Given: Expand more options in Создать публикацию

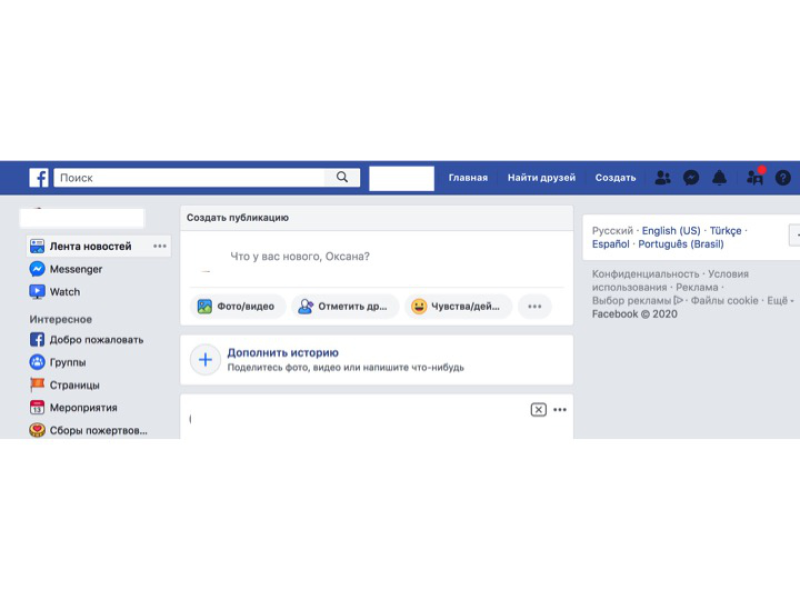Looking at the screenshot, I should click(x=535, y=306).
